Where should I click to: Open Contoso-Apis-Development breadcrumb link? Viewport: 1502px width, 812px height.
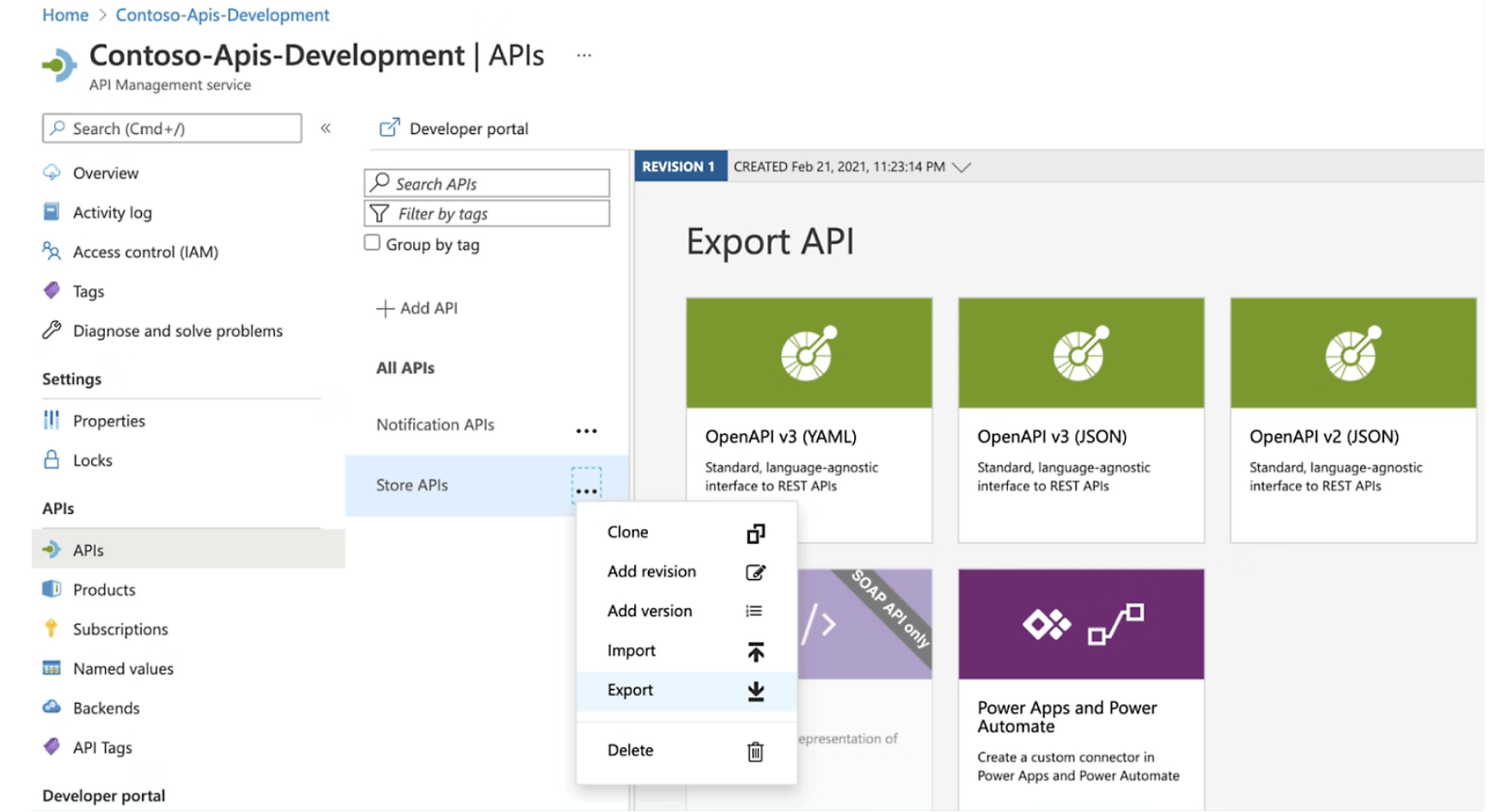click(x=223, y=15)
